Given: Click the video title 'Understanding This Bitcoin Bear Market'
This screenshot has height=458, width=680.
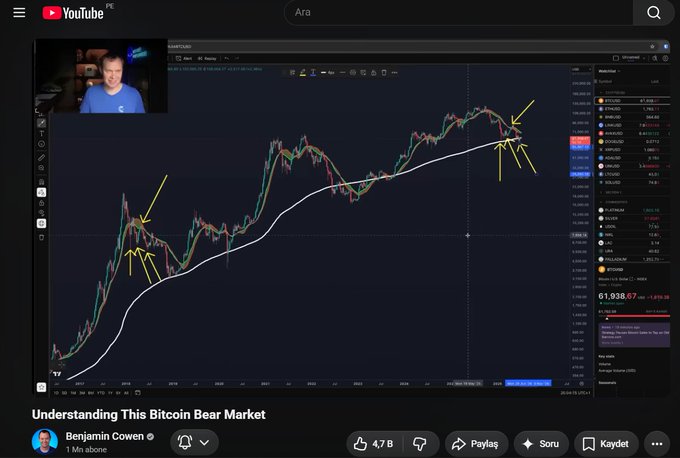Looking at the screenshot, I should pos(149,415).
